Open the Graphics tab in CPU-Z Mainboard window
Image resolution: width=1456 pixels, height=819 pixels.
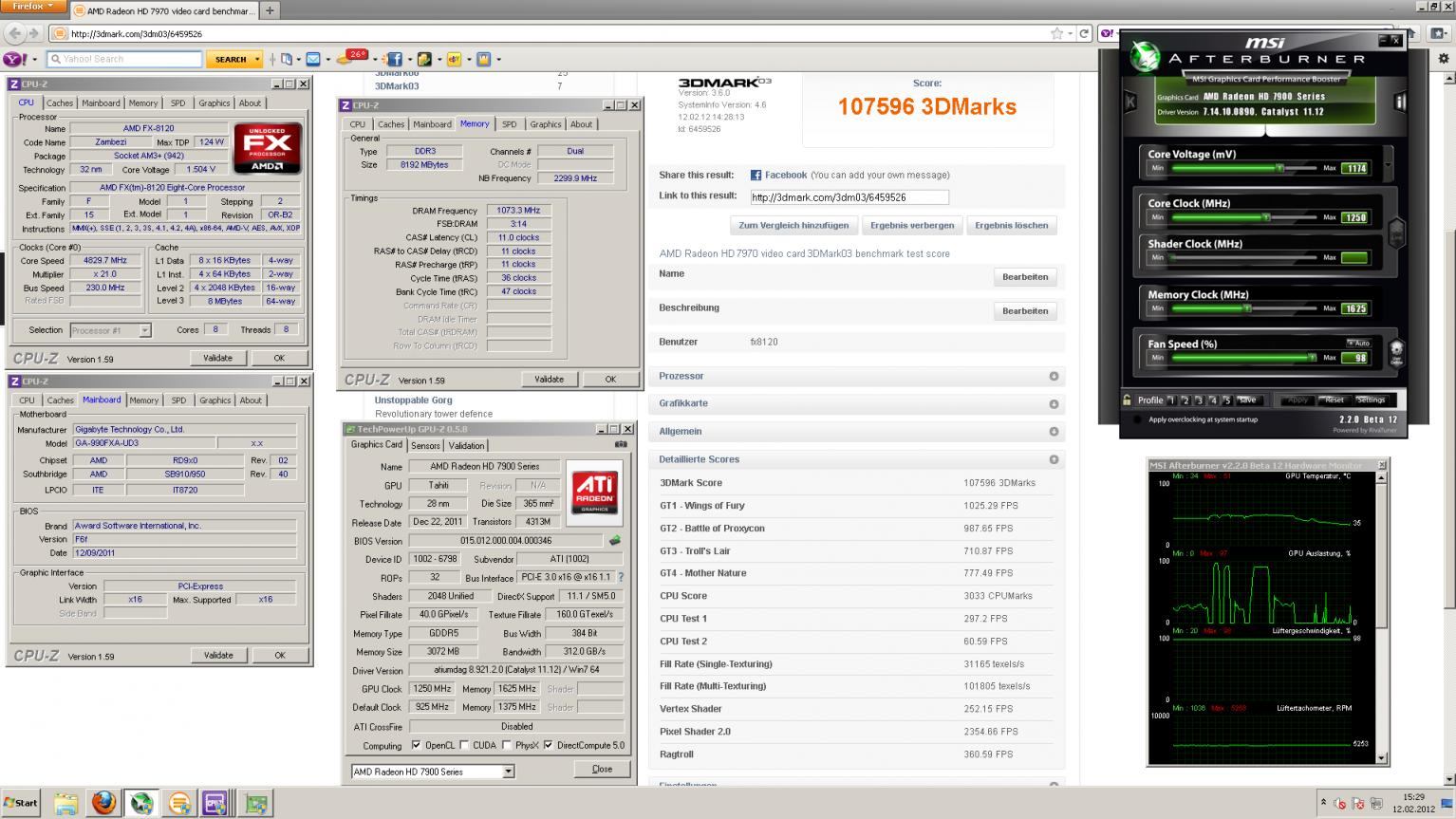215,400
